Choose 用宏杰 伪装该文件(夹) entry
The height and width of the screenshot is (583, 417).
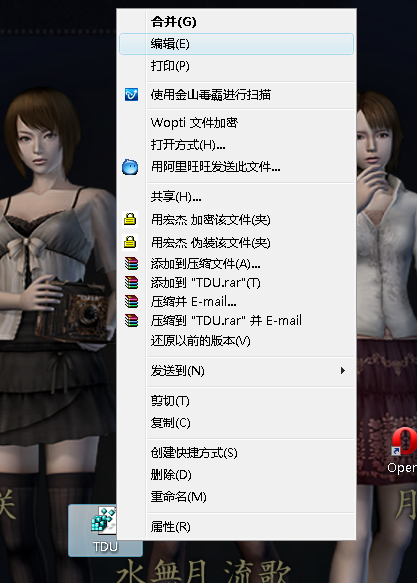tap(236, 242)
